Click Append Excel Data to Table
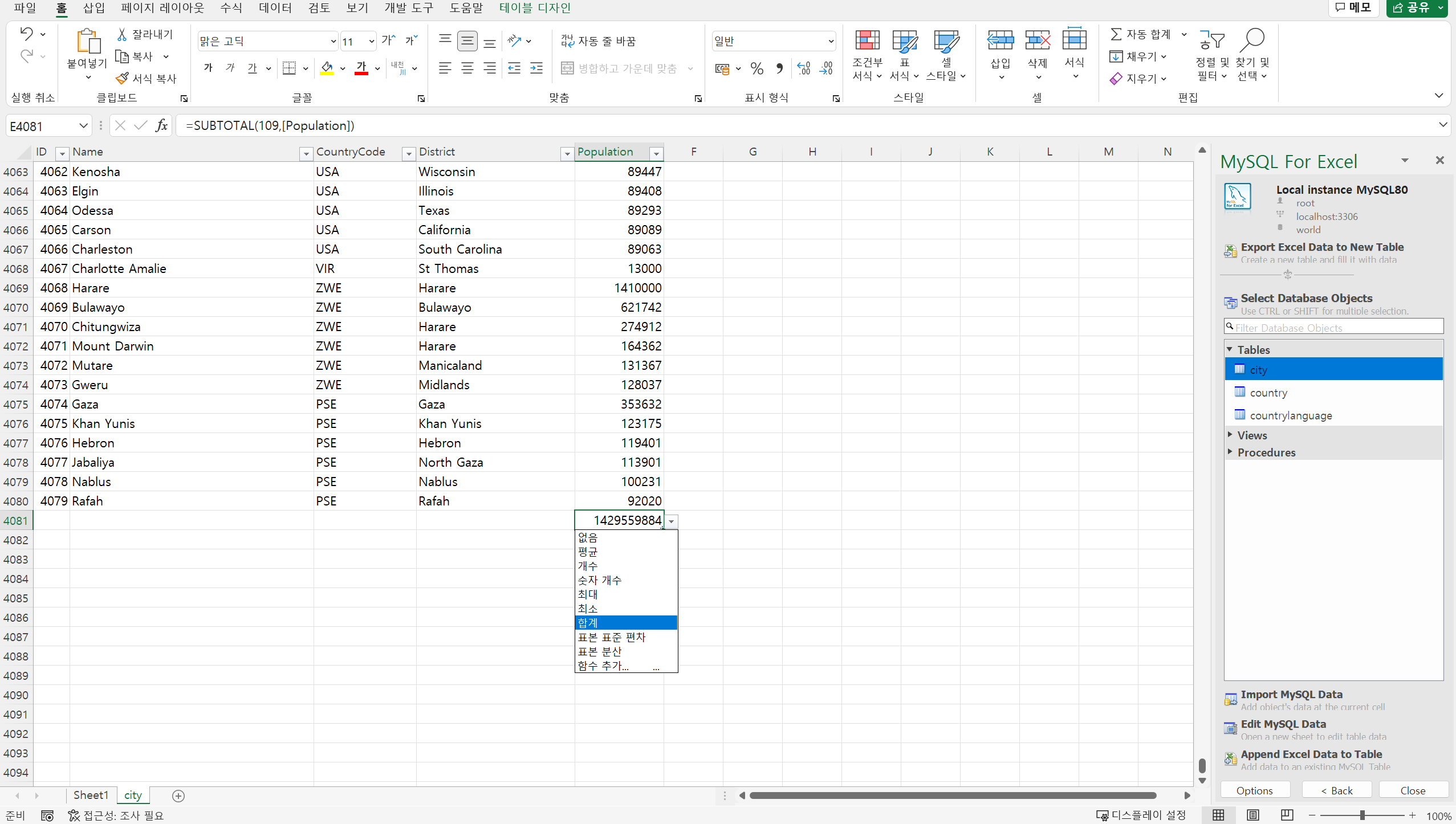The height and width of the screenshot is (824, 1456). tap(1311, 754)
